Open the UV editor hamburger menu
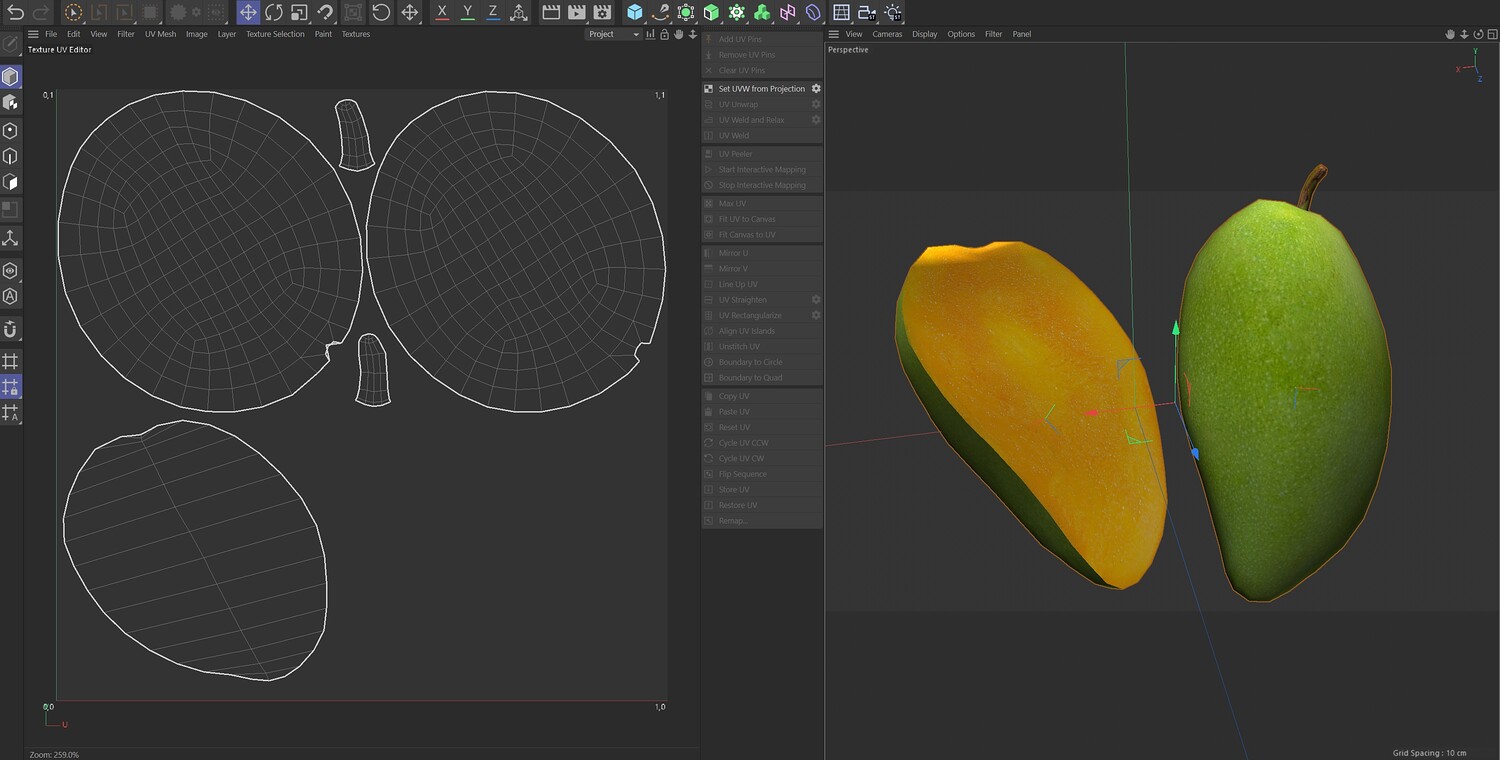This screenshot has height=760, width=1500. [x=33, y=34]
